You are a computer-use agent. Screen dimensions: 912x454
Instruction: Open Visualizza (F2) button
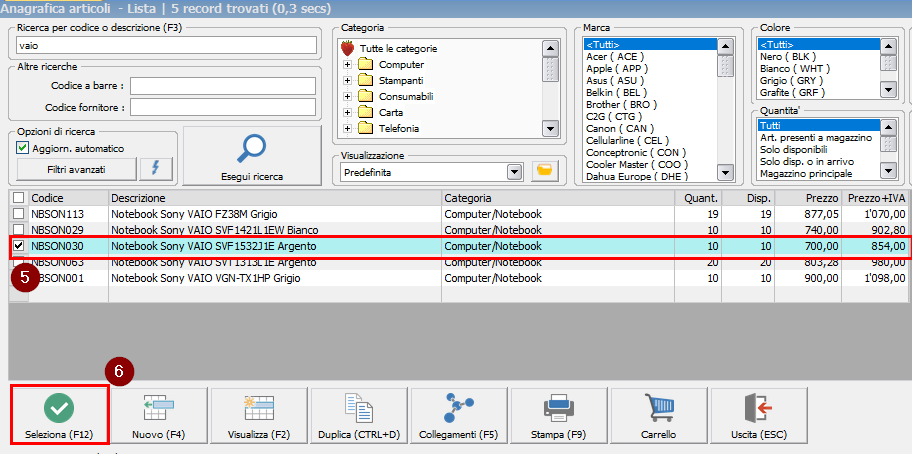click(x=259, y=416)
